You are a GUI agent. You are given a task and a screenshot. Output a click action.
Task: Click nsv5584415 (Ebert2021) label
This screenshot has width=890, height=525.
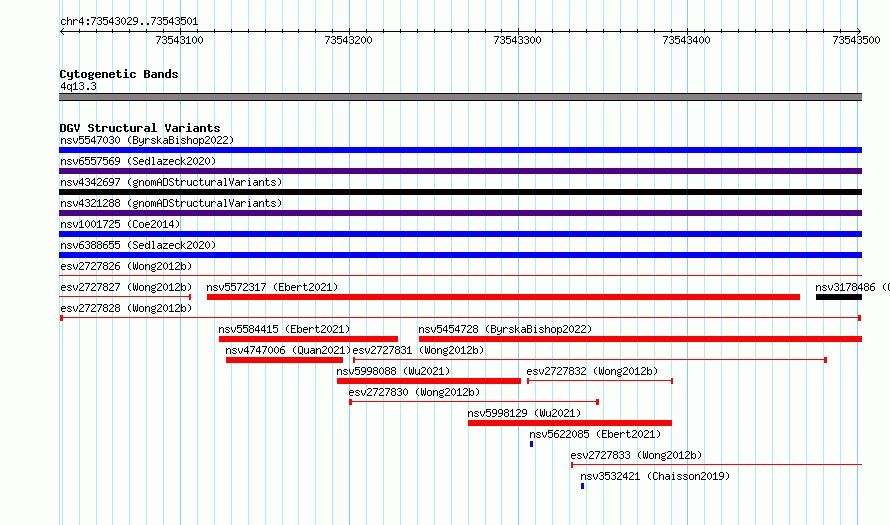pyautogui.click(x=284, y=329)
